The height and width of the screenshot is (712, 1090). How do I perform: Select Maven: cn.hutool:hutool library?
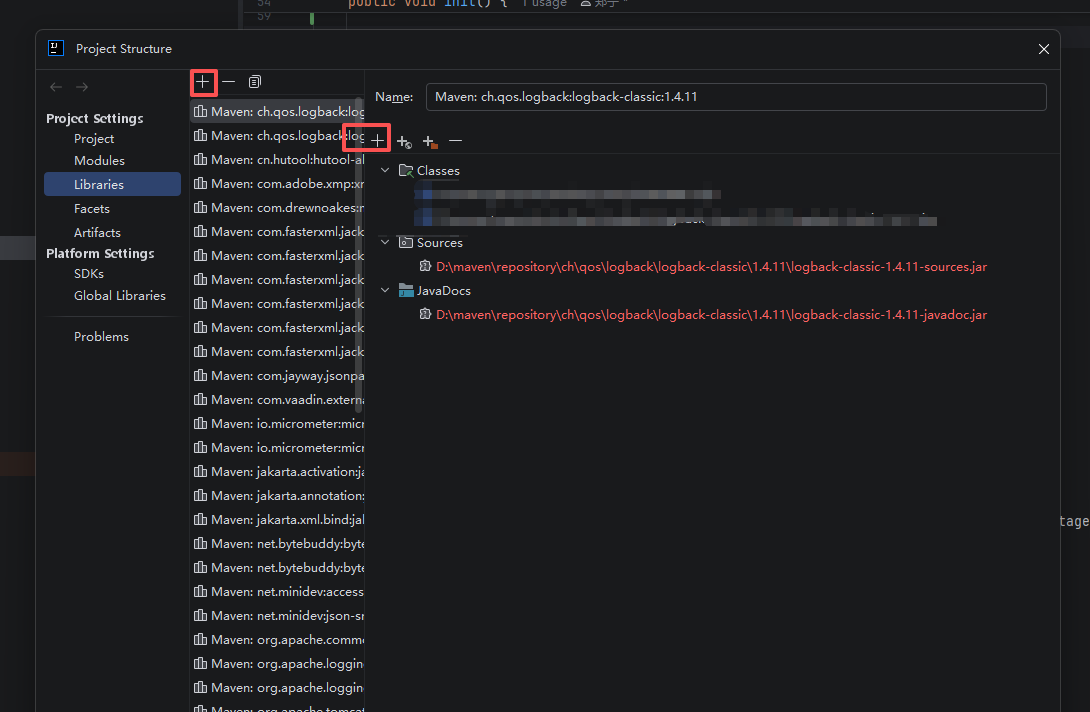tap(277, 159)
